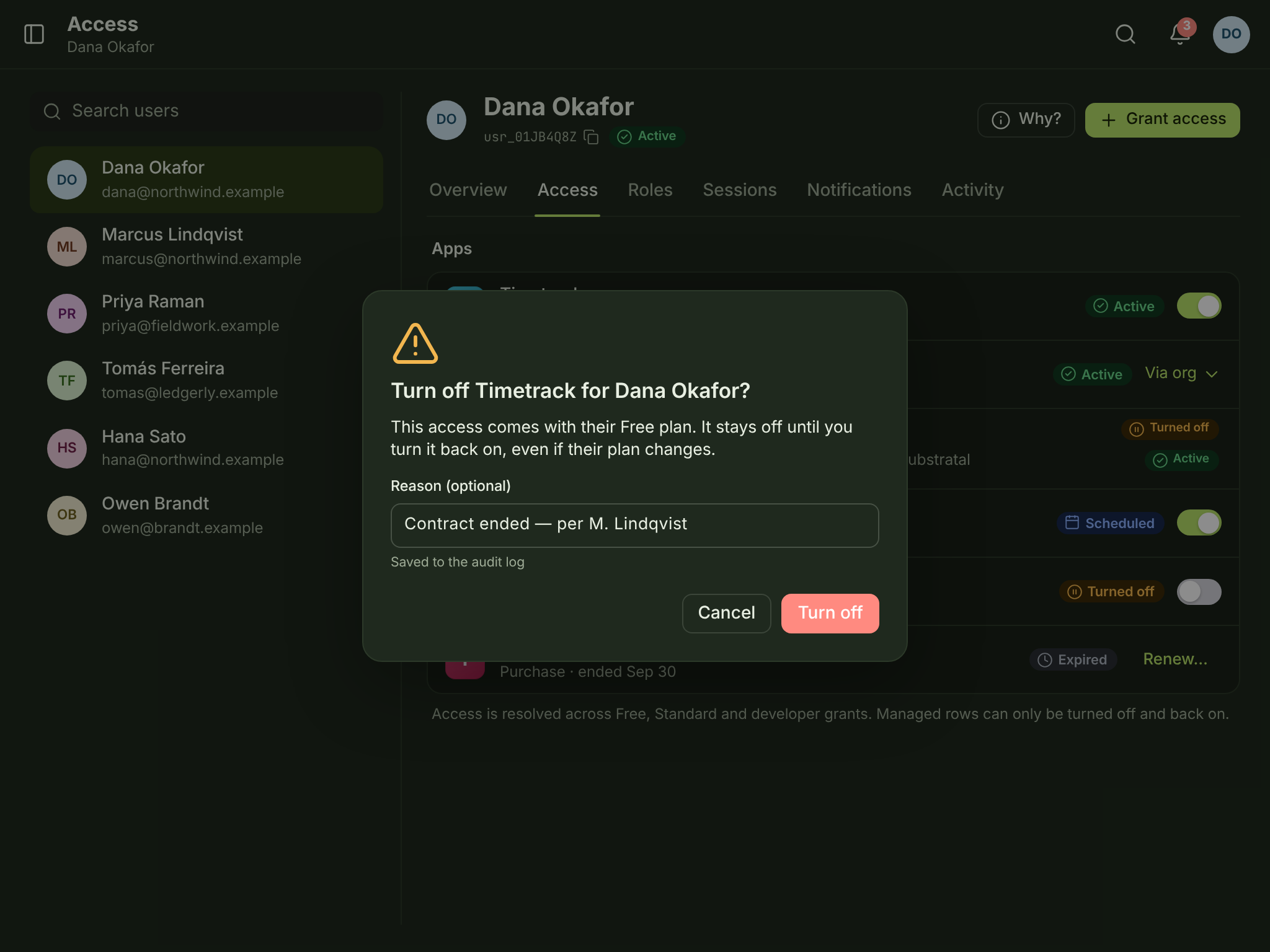Viewport: 1270px width, 952px height.
Task: Click Hana Sato's HS avatar
Action: 67,448
